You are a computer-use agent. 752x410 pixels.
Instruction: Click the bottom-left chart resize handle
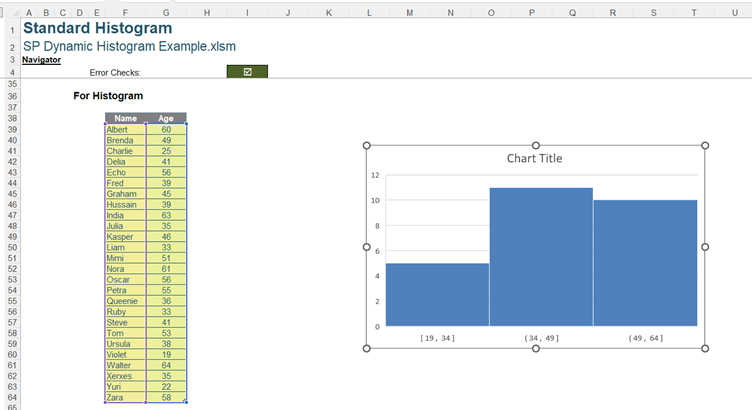367,348
